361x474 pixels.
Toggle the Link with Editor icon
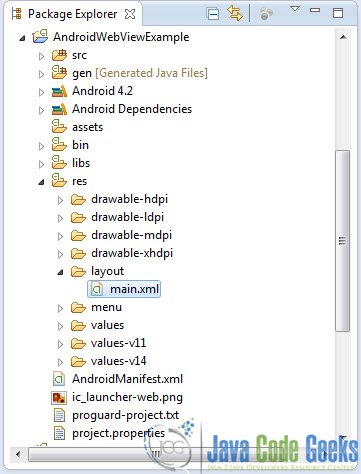click(235, 14)
